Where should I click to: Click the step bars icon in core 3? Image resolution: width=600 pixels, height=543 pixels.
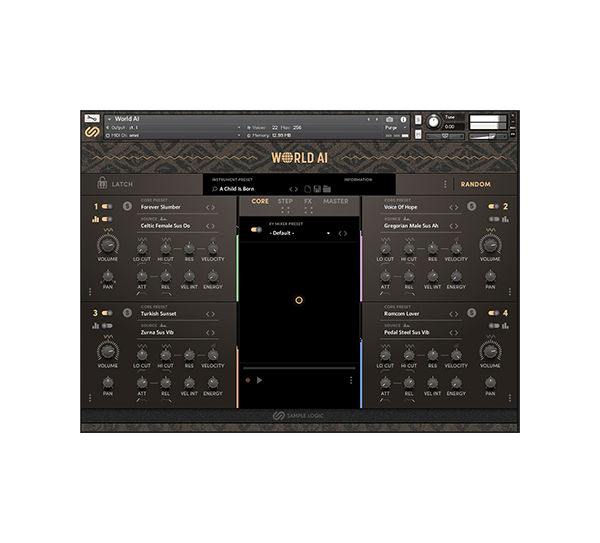click(95, 326)
